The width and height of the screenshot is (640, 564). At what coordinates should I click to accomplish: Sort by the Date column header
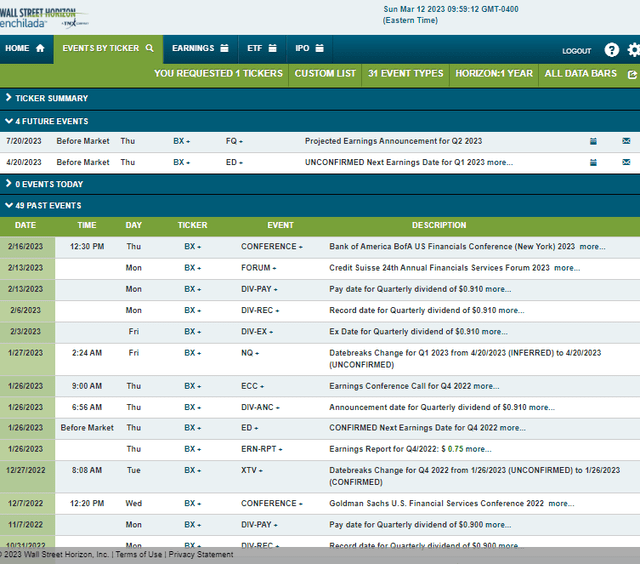tap(25, 225)
